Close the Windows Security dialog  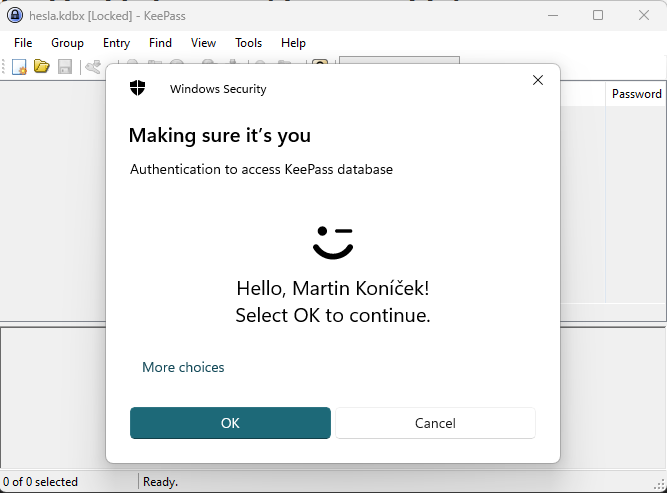tap(538, 80)
